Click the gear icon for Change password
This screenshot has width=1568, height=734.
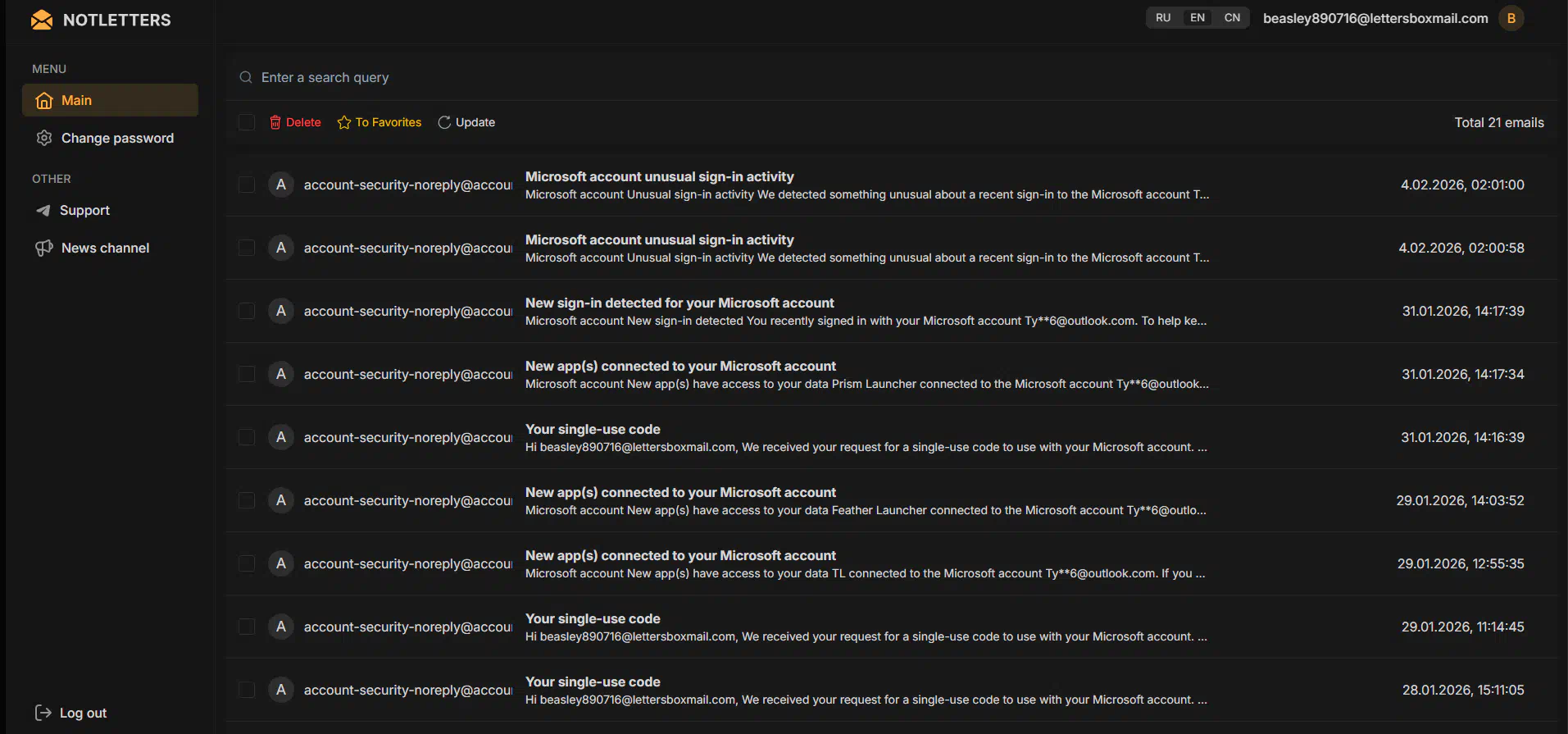click(x=44, y=138)
